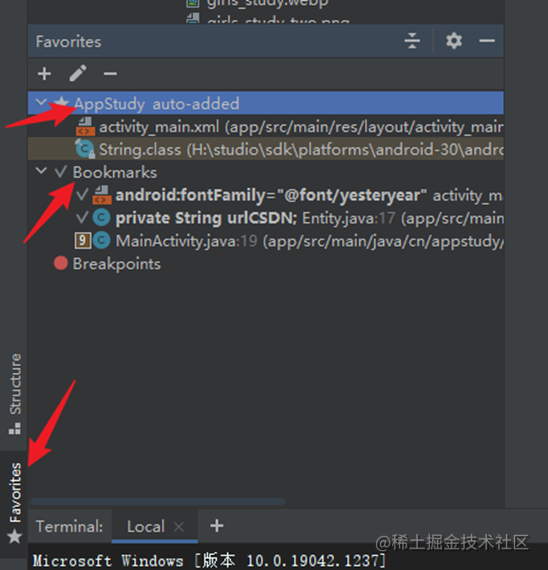Click the checkmark before private String urlCSDN
548x570 pixels.
coord(82,217)
